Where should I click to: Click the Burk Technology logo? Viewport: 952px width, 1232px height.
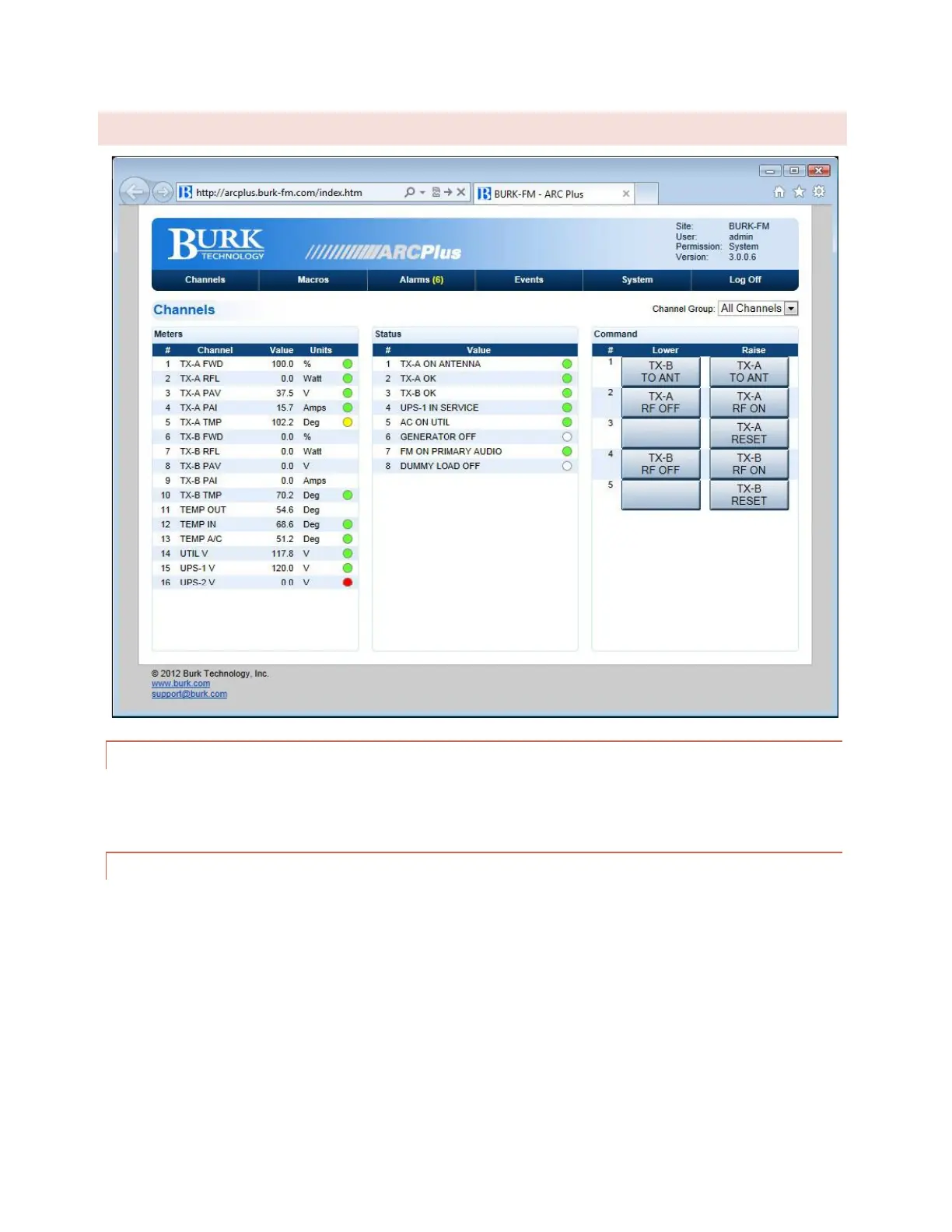point(215,243)
